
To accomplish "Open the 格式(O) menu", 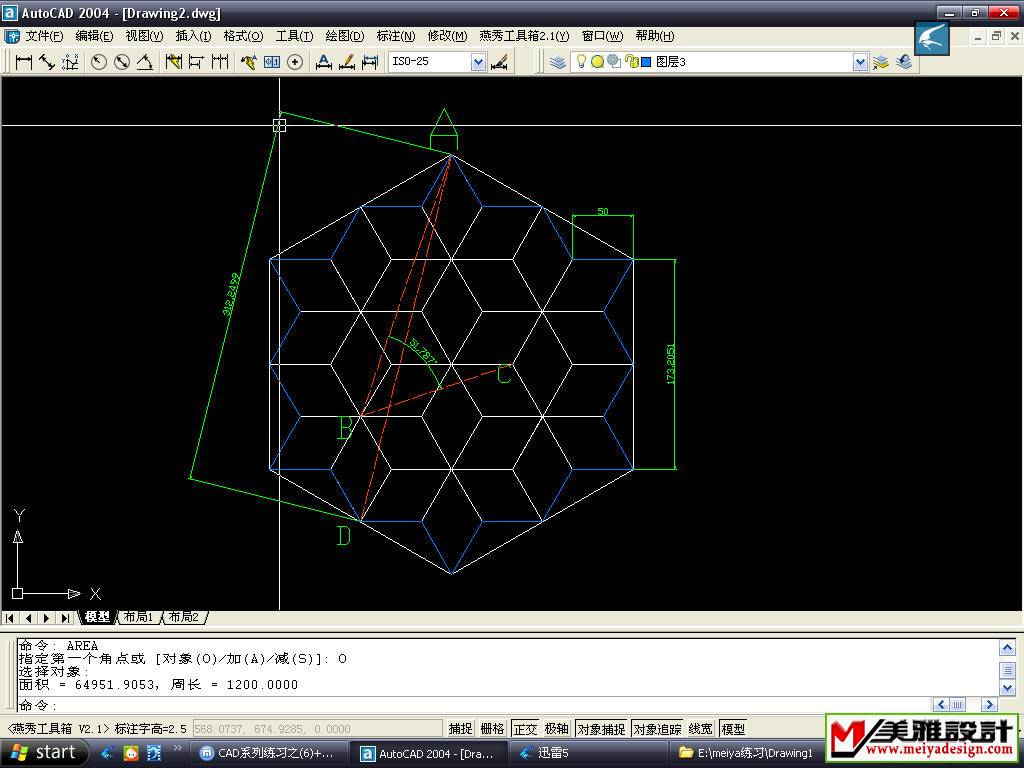I will 244,36.
